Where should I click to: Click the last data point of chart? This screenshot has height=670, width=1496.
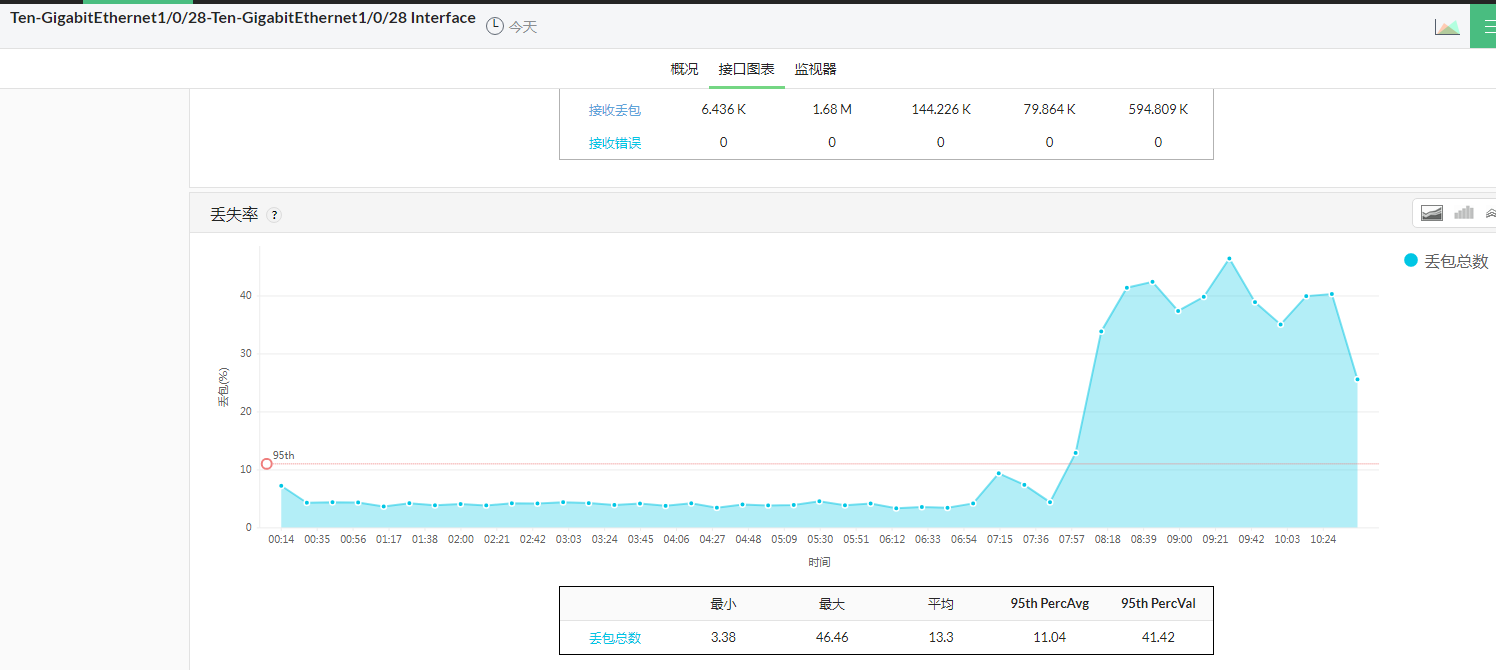pyautogui.click(x=1357, y=379)
